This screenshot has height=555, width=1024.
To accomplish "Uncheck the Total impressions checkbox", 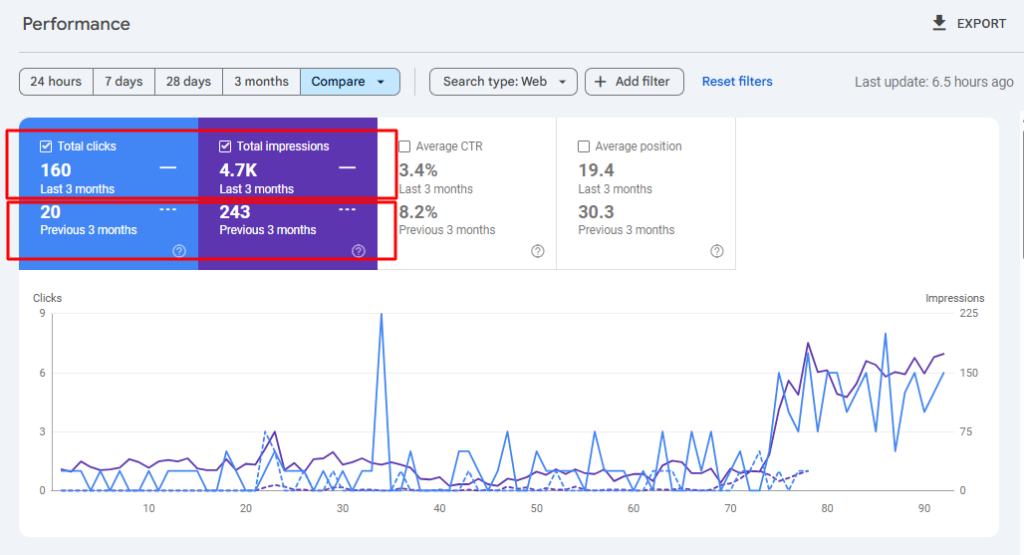I will click(x=226, y=146).
